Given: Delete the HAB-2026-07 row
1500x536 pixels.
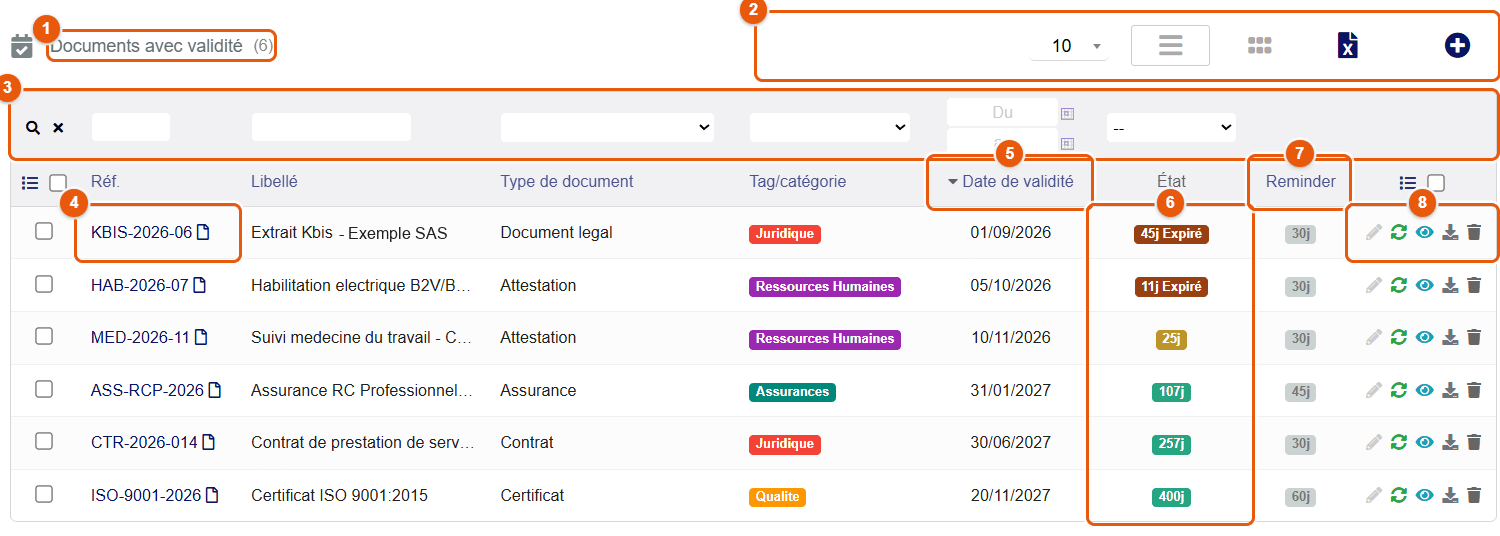Looking at the screenshot, I should (x=1474, y=285).
